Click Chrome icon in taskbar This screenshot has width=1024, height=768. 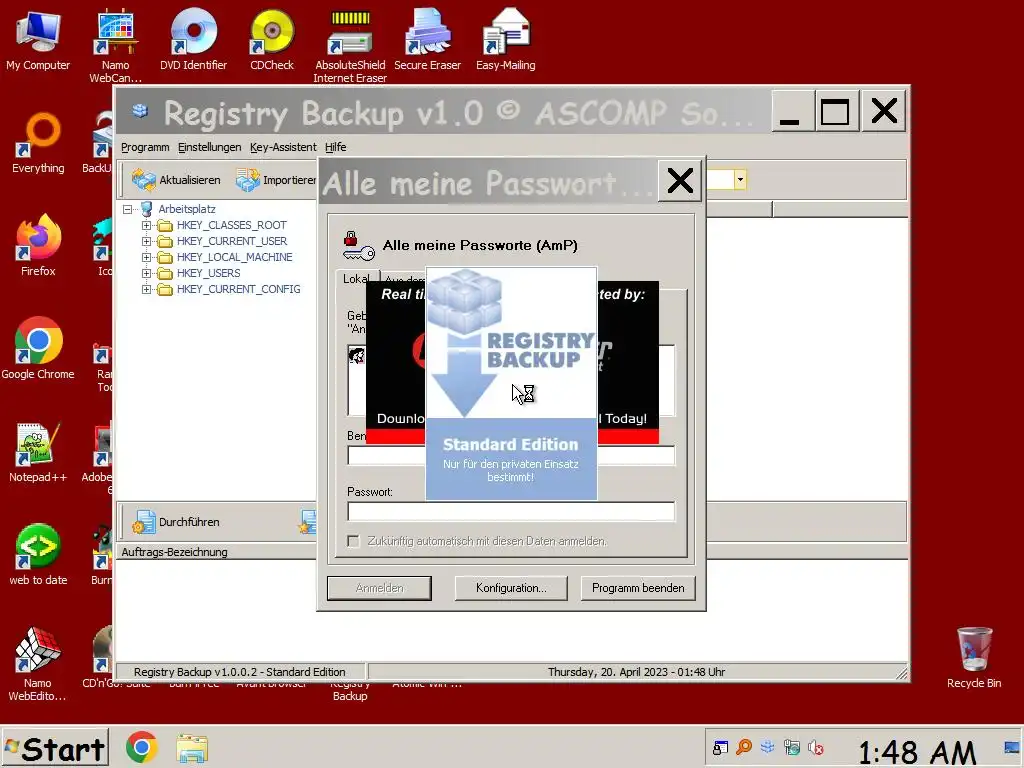coord(142,748)
